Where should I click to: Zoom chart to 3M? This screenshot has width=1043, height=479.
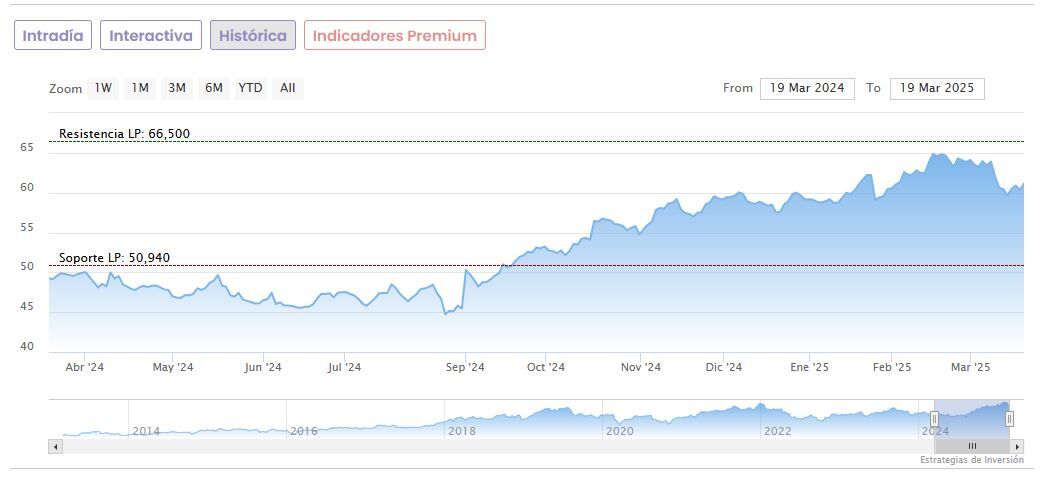coord(177,88)
